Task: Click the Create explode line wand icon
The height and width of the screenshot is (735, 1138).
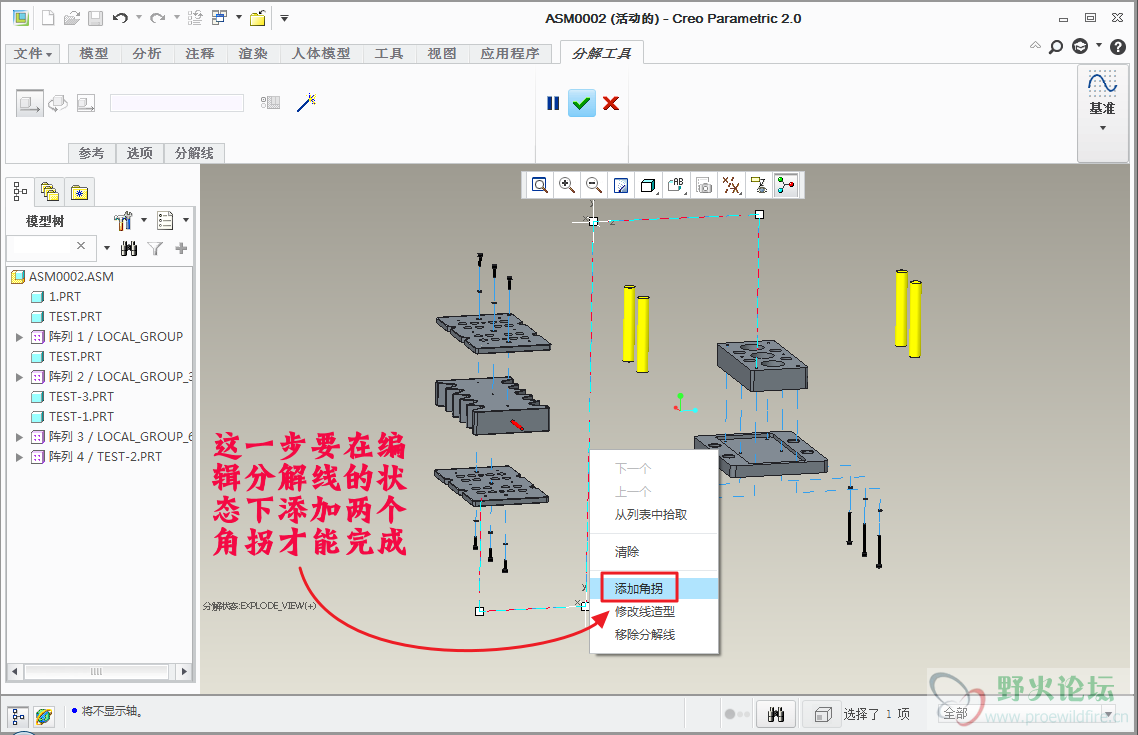Action: tap(307, 102)
